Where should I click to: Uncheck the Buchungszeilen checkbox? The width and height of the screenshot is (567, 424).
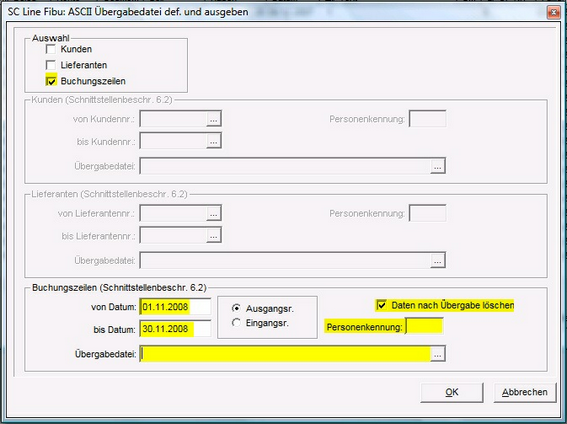pyautogui.click(x=51, y=81)
